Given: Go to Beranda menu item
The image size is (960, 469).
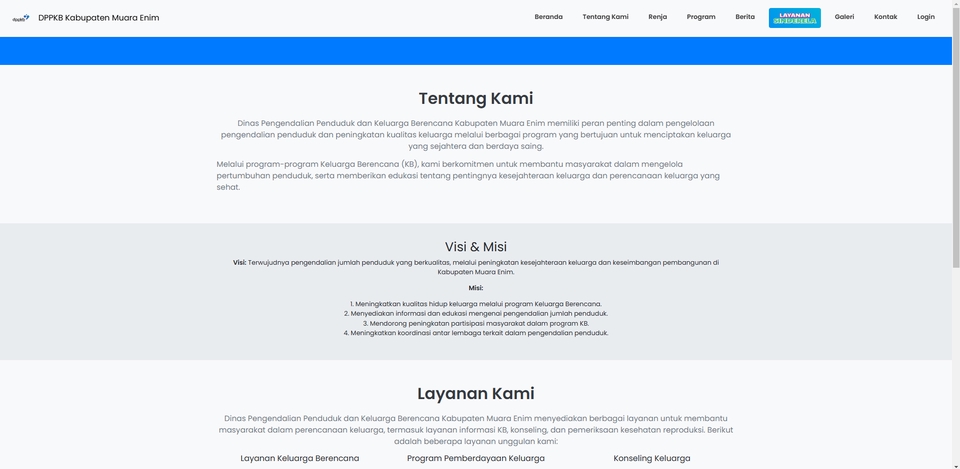Looking at the screenshot, I should pyautogui.click(x=548, y=17).
